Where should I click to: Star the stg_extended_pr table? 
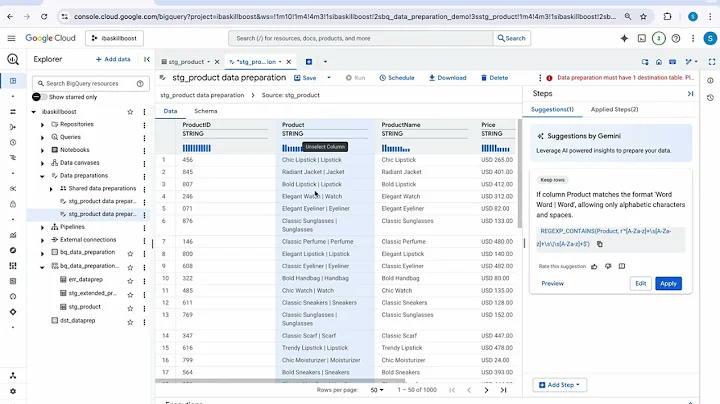point(130,295)
